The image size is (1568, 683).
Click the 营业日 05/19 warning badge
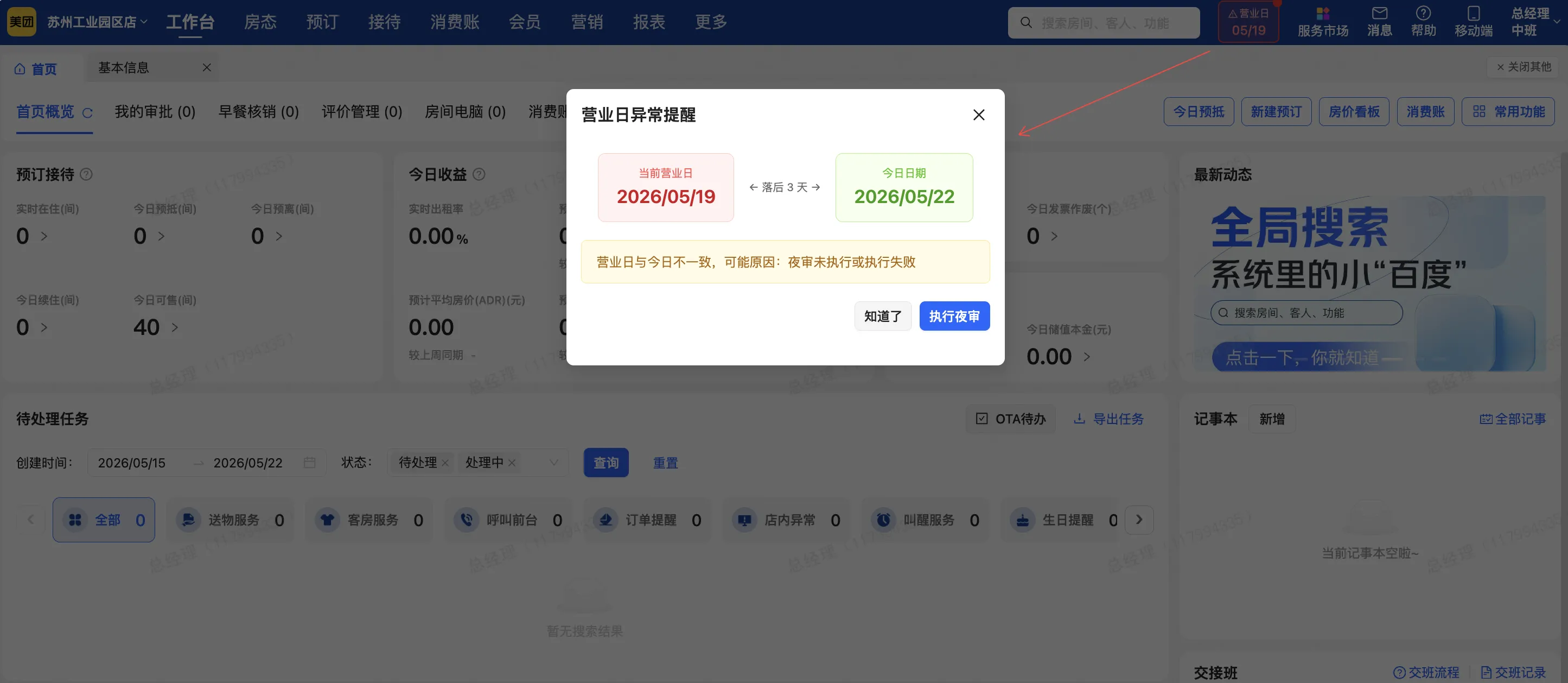coord(1248,22)
